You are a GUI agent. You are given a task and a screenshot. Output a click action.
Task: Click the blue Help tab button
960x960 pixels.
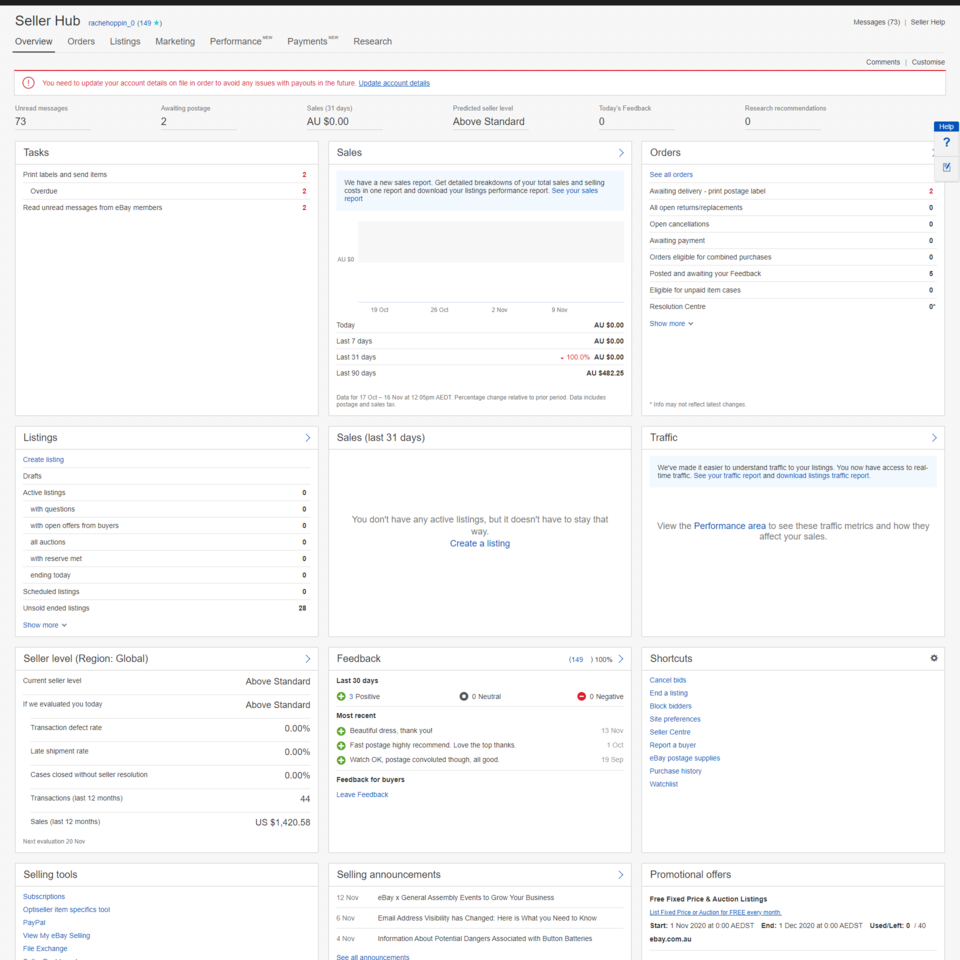point(947,127)
